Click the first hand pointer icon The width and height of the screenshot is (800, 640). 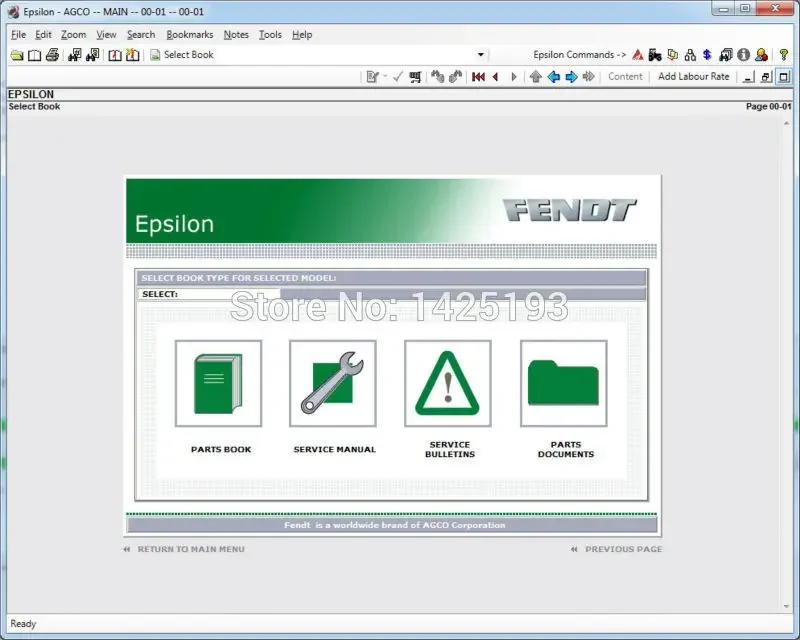pyautogui.click(x=438, y=77)
